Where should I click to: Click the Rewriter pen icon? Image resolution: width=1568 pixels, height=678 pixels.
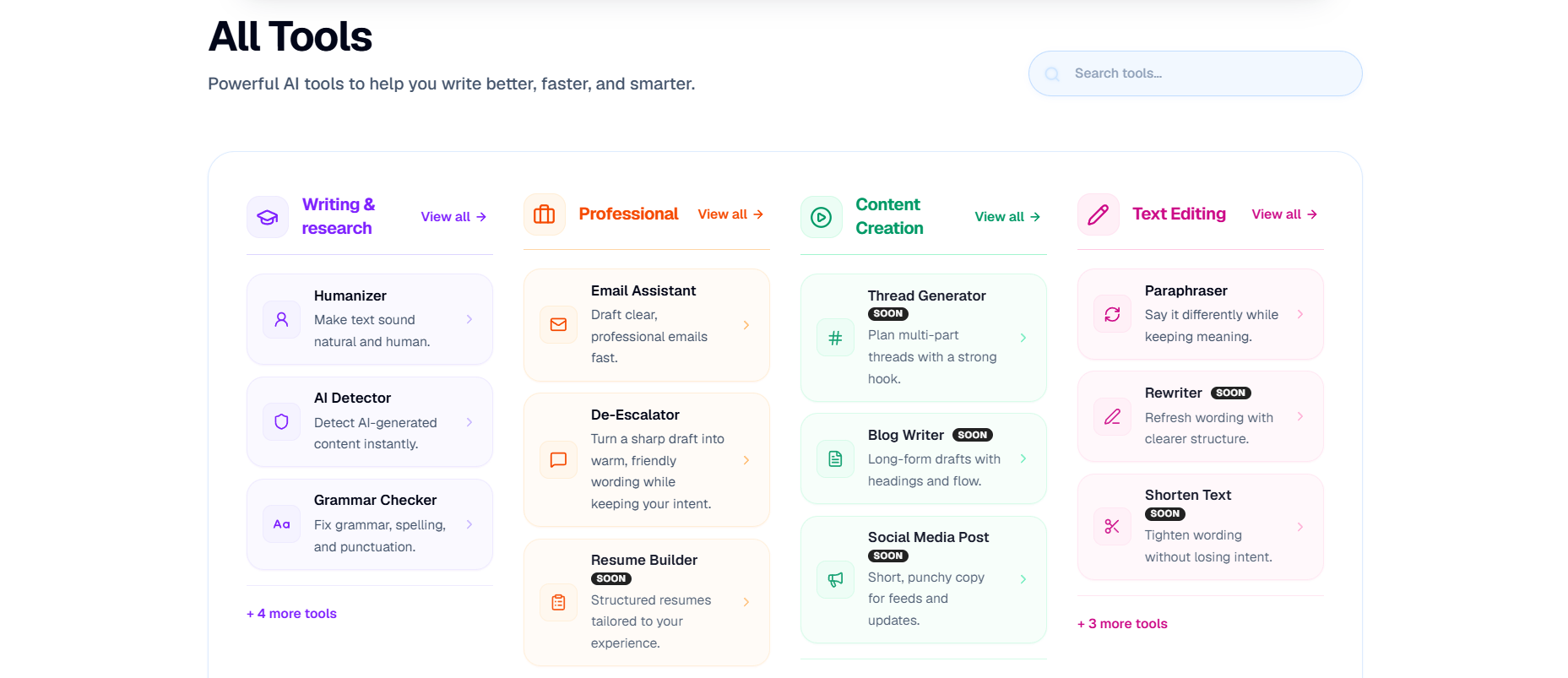coord(1113,416)
